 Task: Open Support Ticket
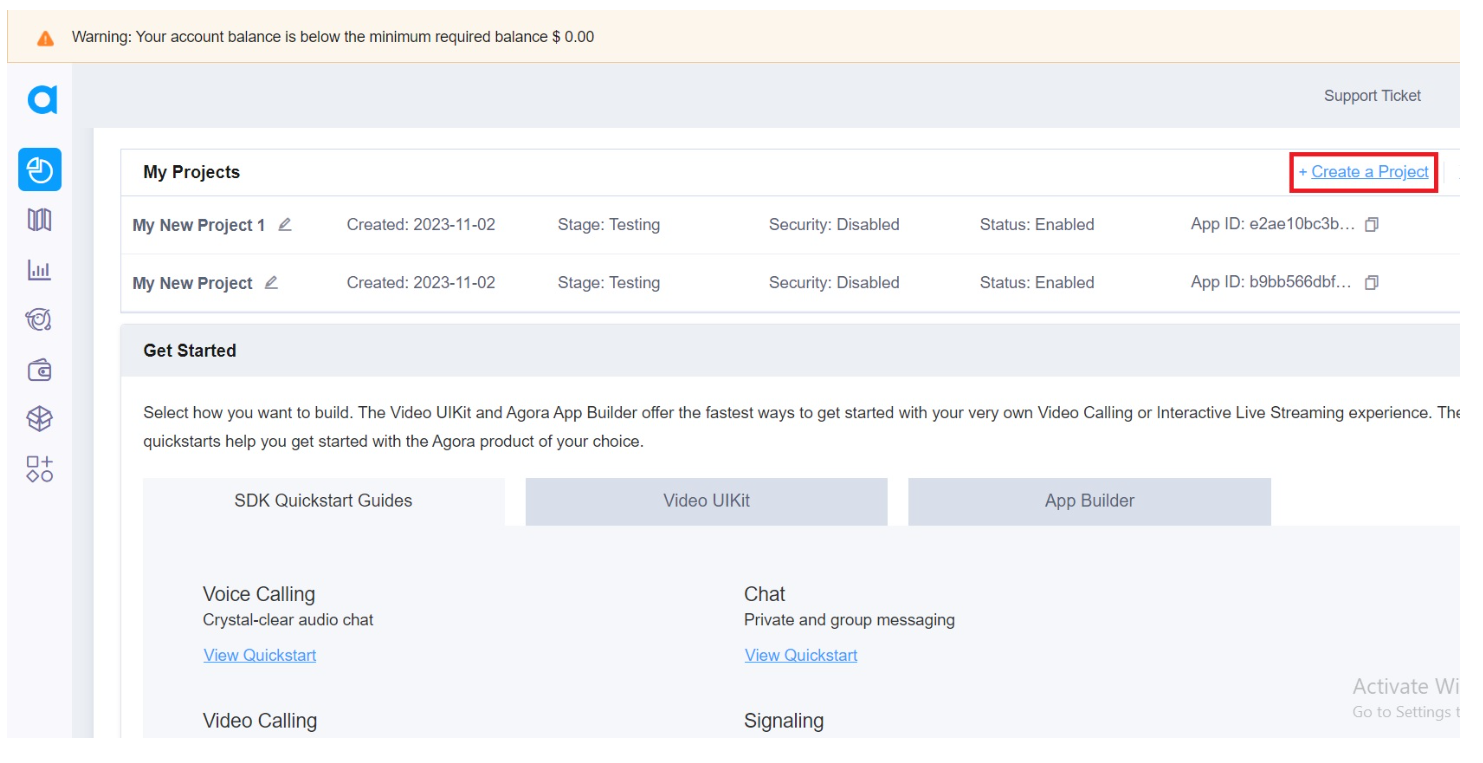[1372, 96]
